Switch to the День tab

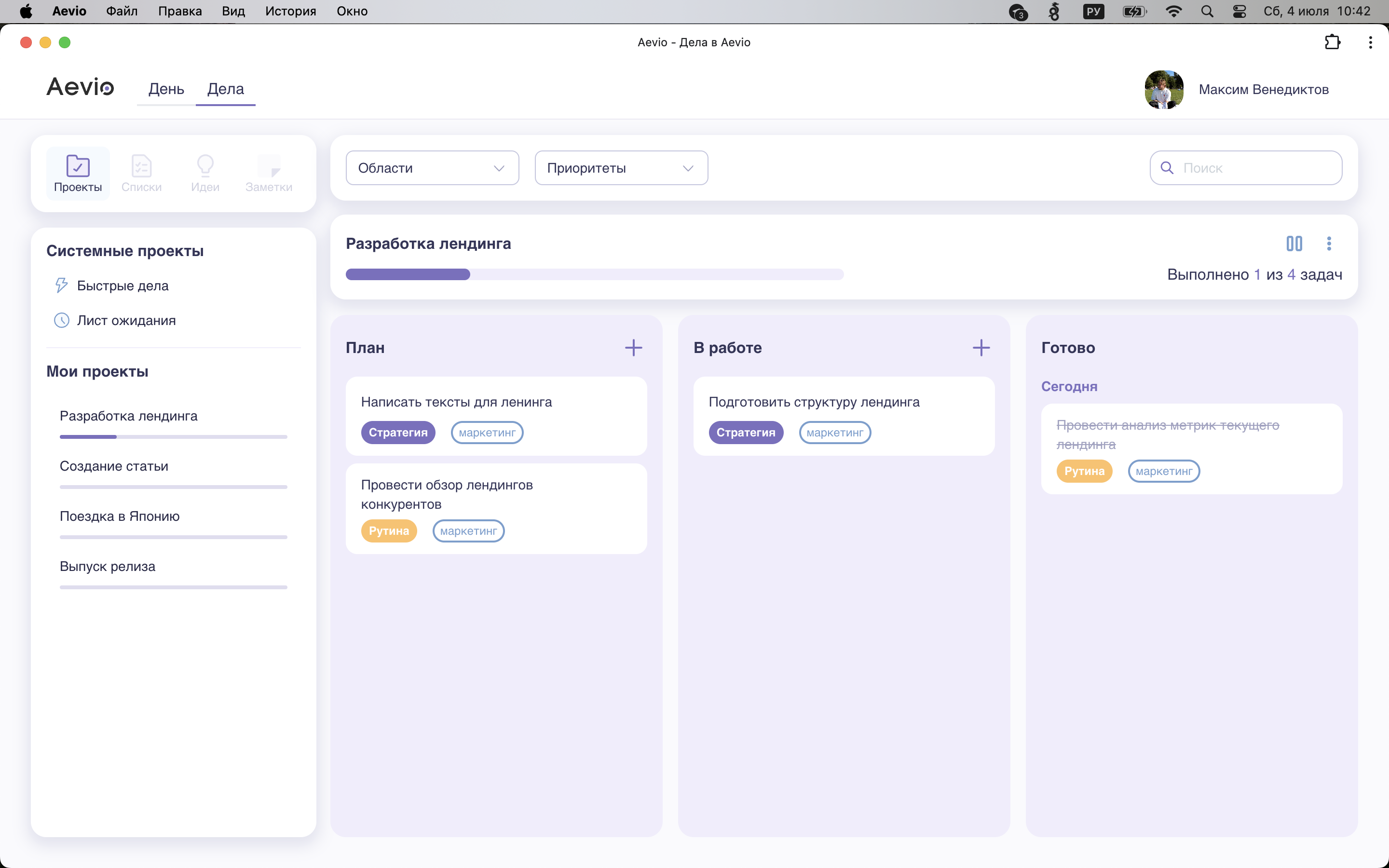pos(166,89)
